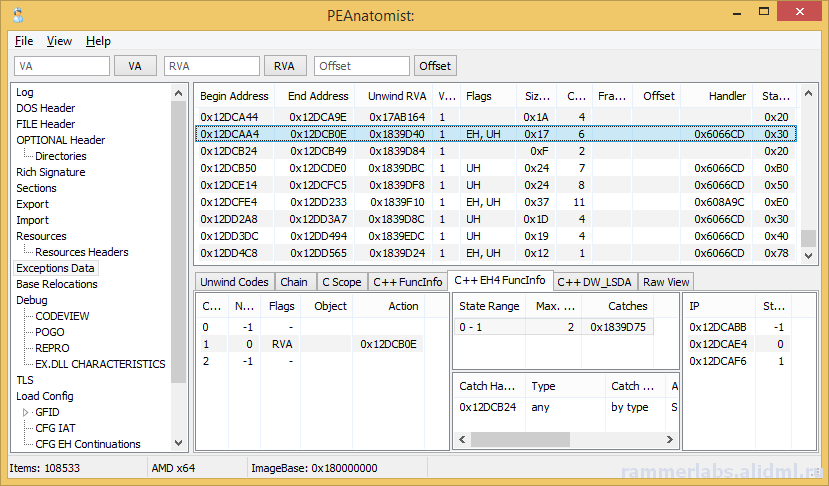Click the PEAnatomist app icon in title bar
Image resolution: width=829 pixels, height=486 pixels.
[x=18, y=15]
